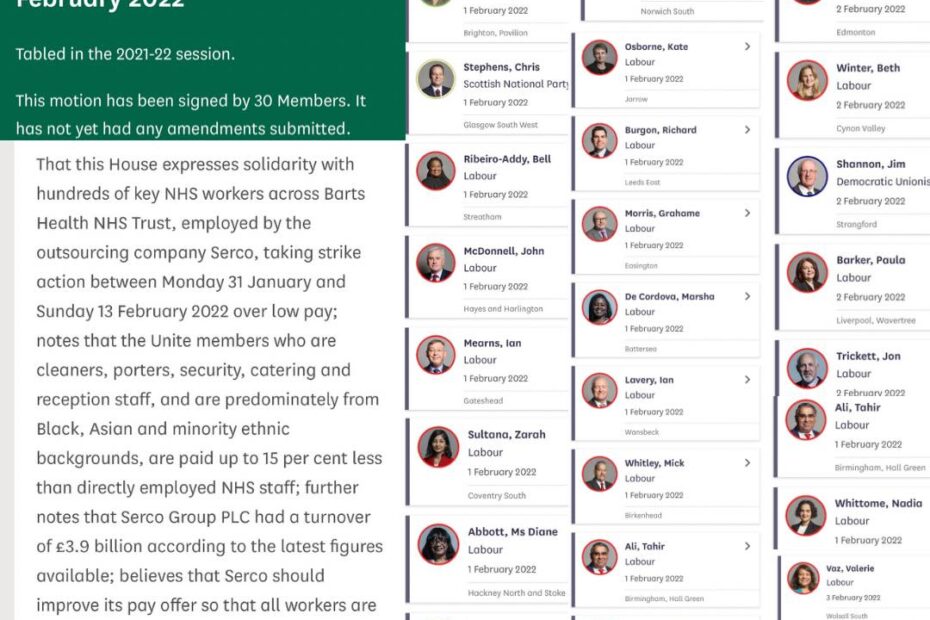Open the Barker, Paula member link

coord(870,260)
